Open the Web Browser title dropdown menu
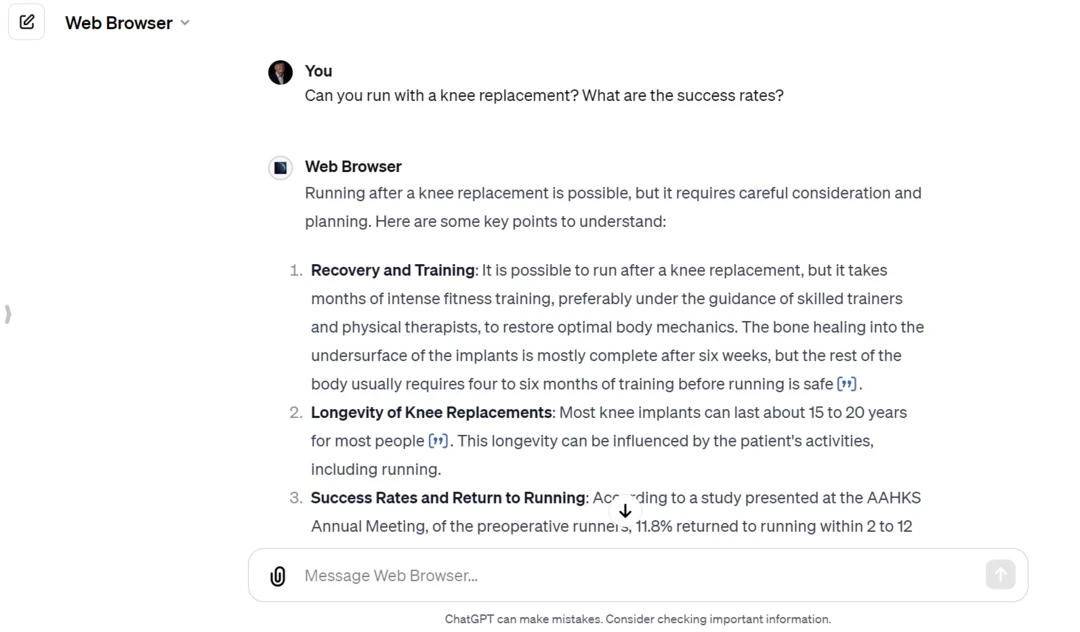Image resolution: width=1080 pixels, height=632 pixels. (120, 23)
